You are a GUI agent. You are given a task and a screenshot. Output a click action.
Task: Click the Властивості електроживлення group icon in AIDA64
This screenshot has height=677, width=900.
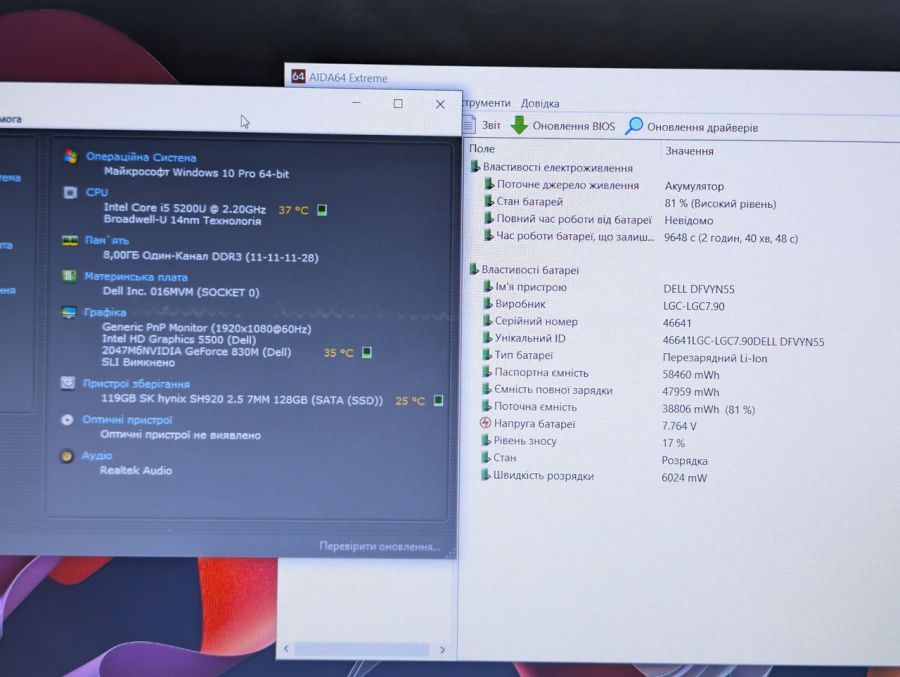(x=475, y=167)
